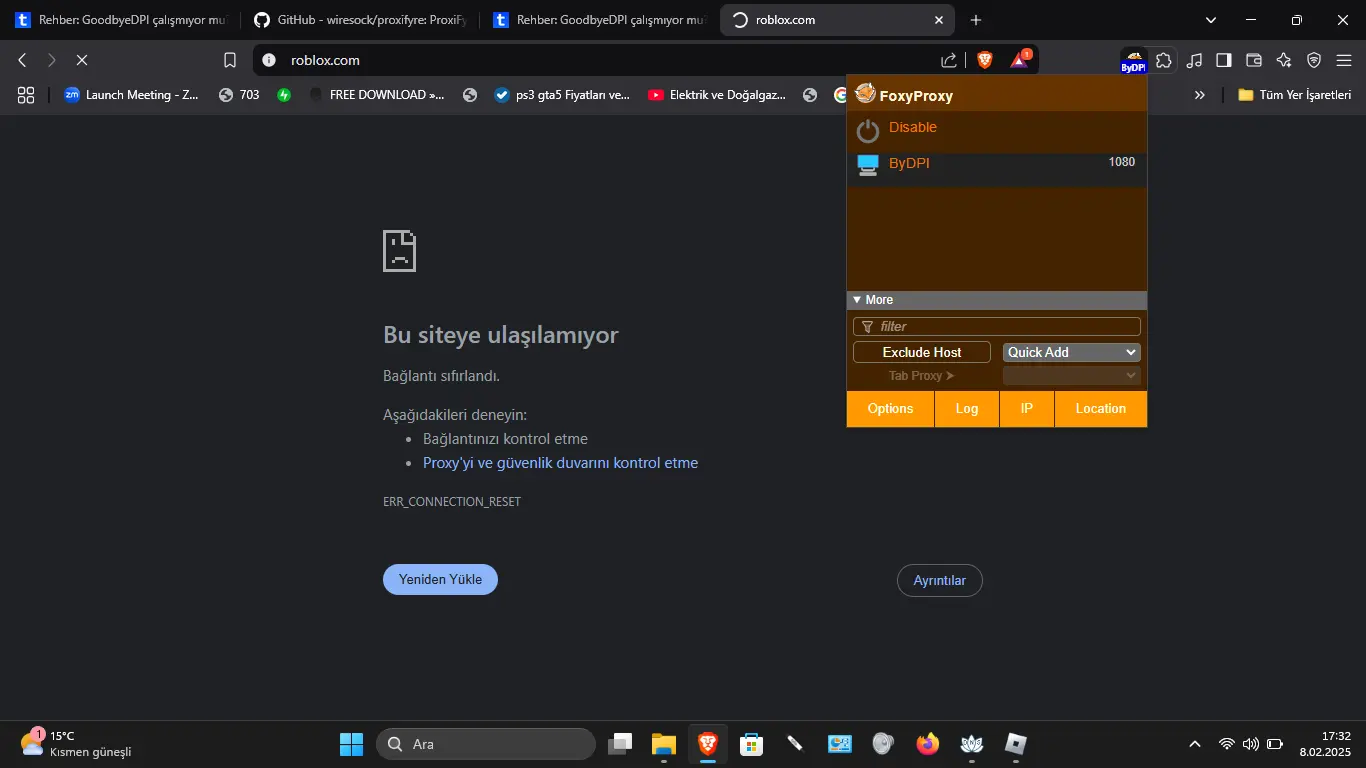Open the Tüm Yer İşaretleri bookmarks folder
Screen dimensions: 1366x768
(x=1294, y=95)
